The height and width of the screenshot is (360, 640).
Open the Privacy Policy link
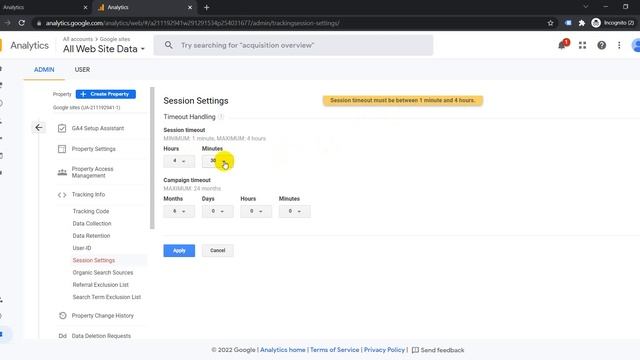[384, 350]
